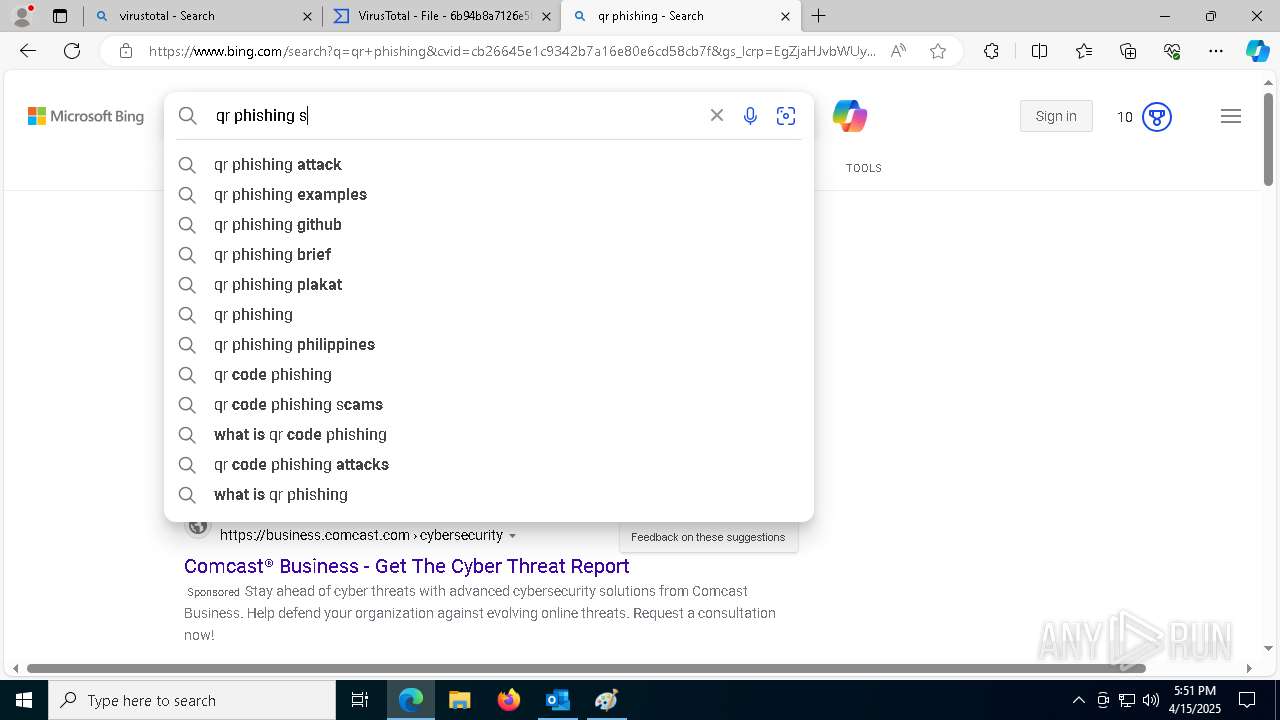This screenshot has height=720, width=1280.
Task: Click the browser address bar URL
Action: tap(512, 51)
